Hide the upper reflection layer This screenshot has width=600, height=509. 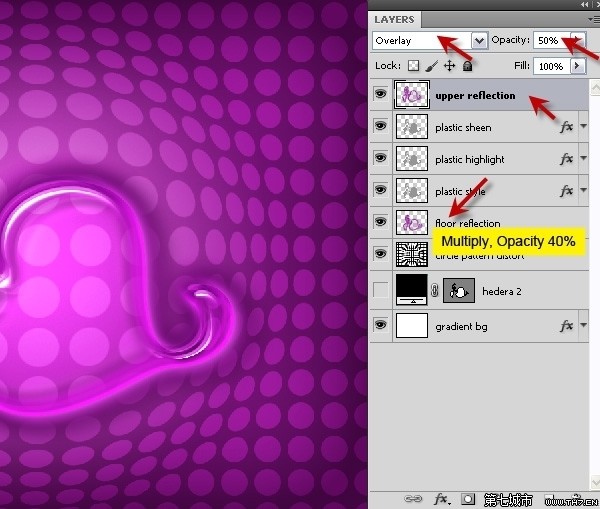coord(381,96)
